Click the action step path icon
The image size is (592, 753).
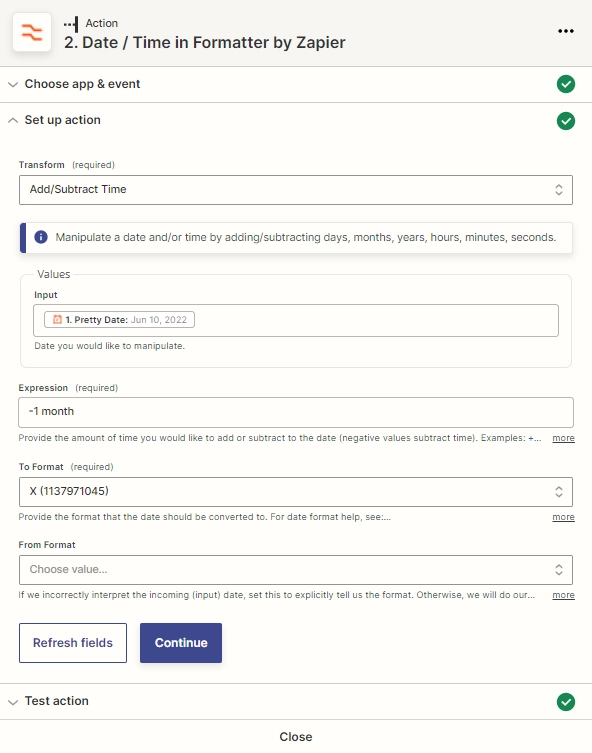71,24
